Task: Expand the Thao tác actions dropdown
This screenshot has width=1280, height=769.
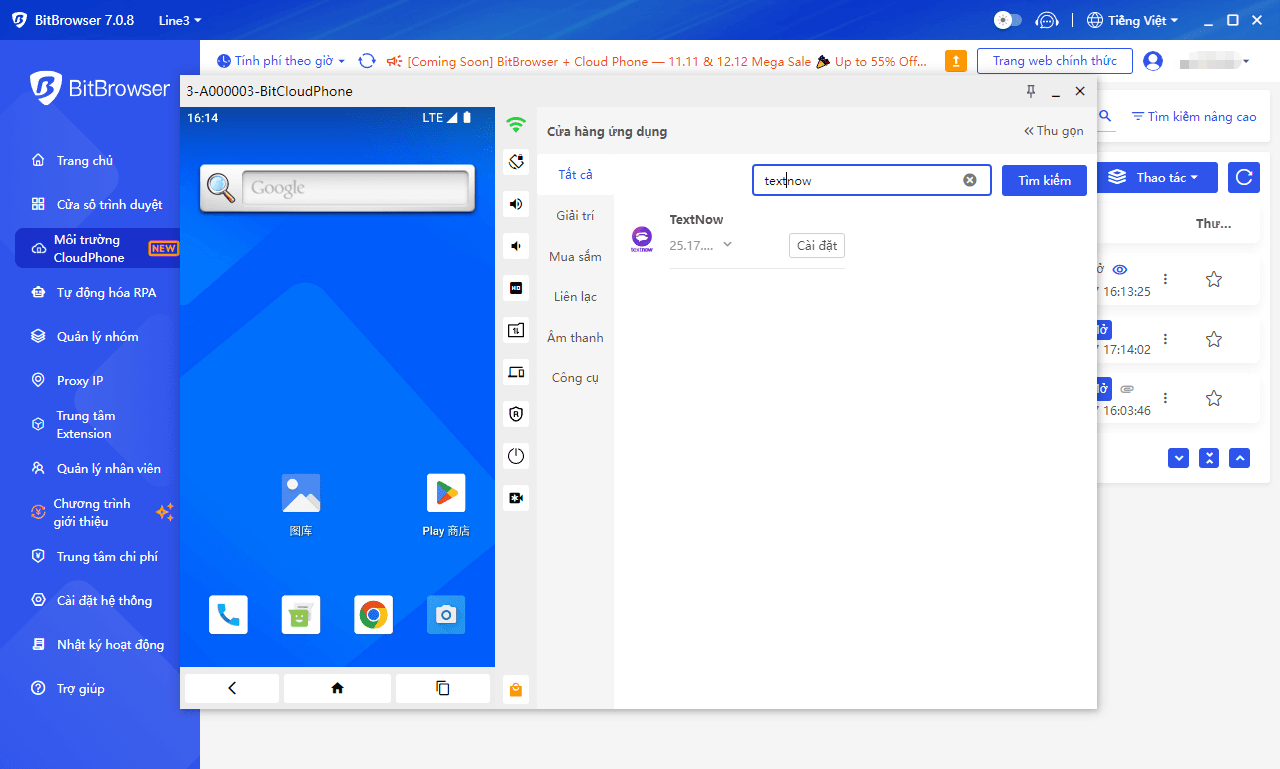Action: [1157, 178]
